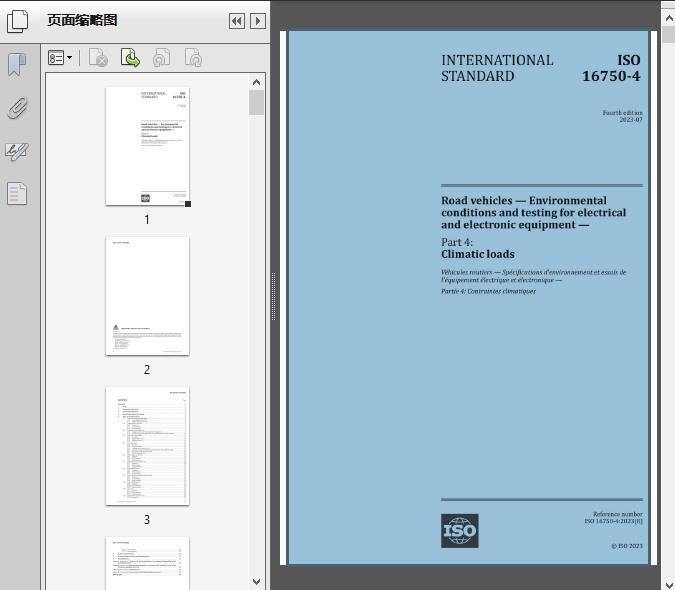Viewport: 675px width, 590px height.
Task: Select page 1 thumbnail
Action: click(x=147, y=146)
